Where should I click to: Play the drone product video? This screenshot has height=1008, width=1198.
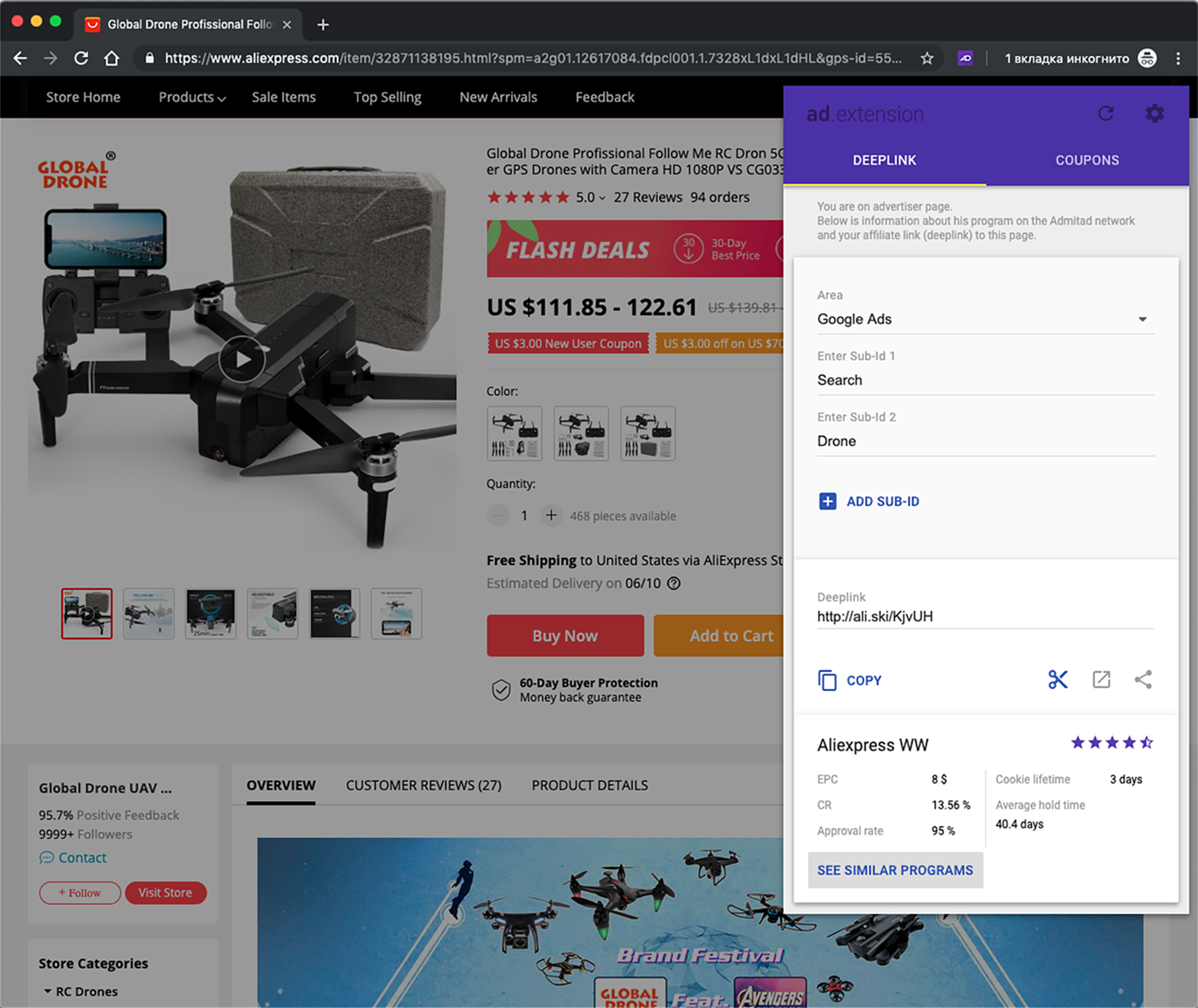click(x=242, y=359)
